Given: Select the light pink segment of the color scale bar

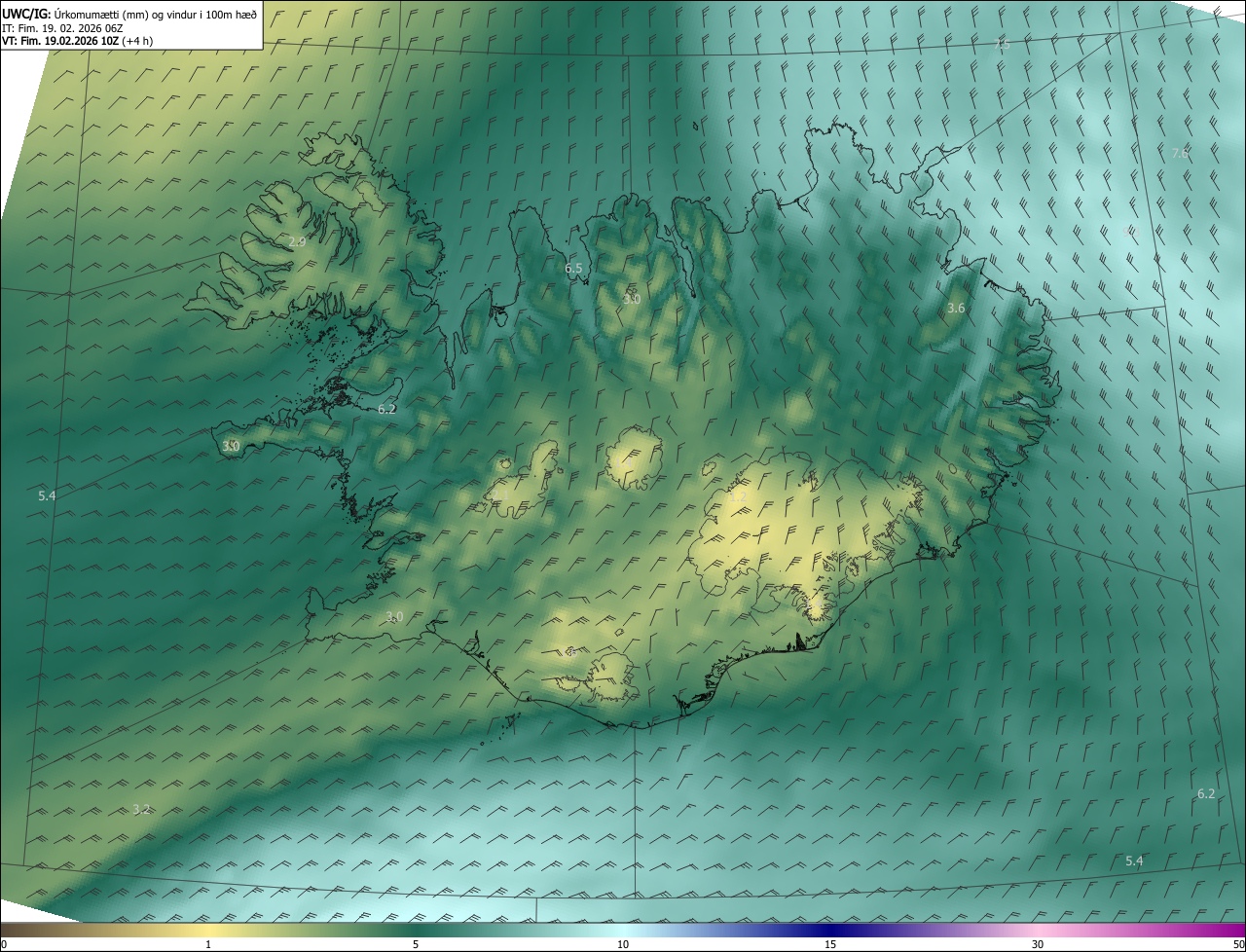Looking at the screenshot, I should pos(1038,930).
